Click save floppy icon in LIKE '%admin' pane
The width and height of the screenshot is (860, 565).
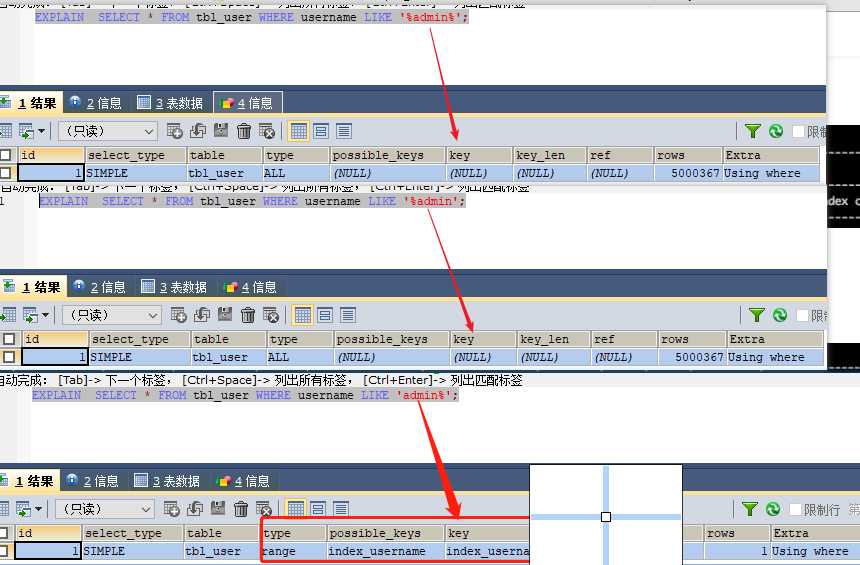click(x=224, y=314)
